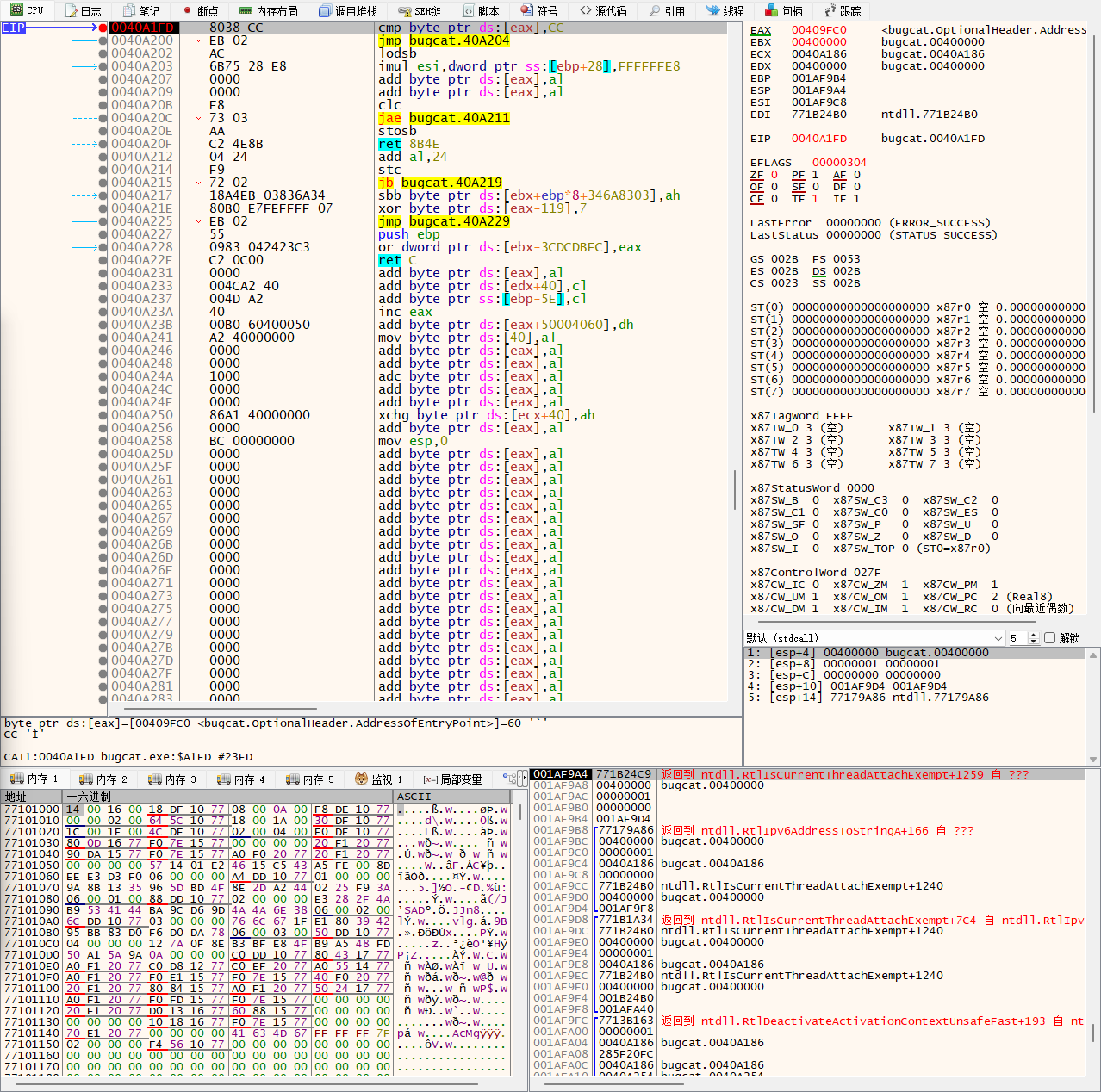
Task: Select the jmp bugcat.40A204 instruction
Action: click(x=444, y=40)
